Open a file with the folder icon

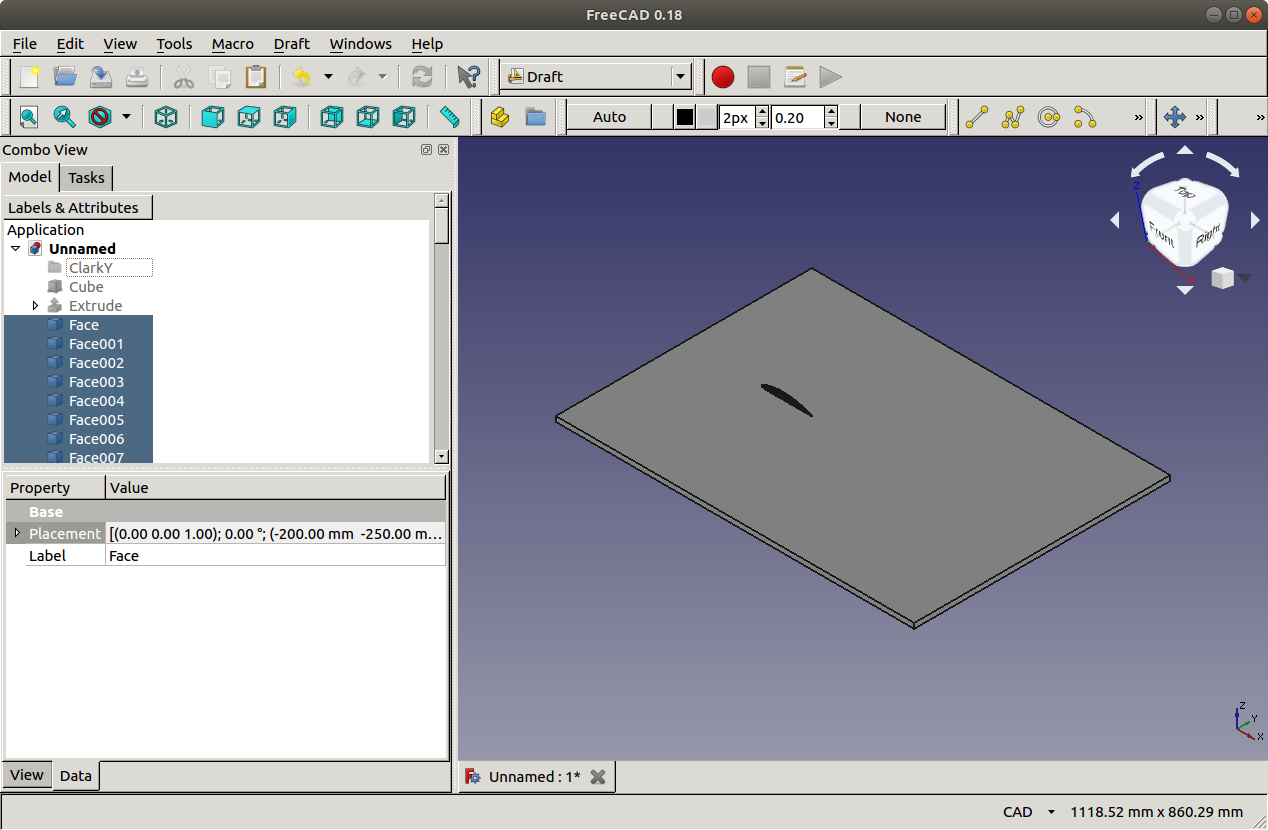click(x=65, y=77)
